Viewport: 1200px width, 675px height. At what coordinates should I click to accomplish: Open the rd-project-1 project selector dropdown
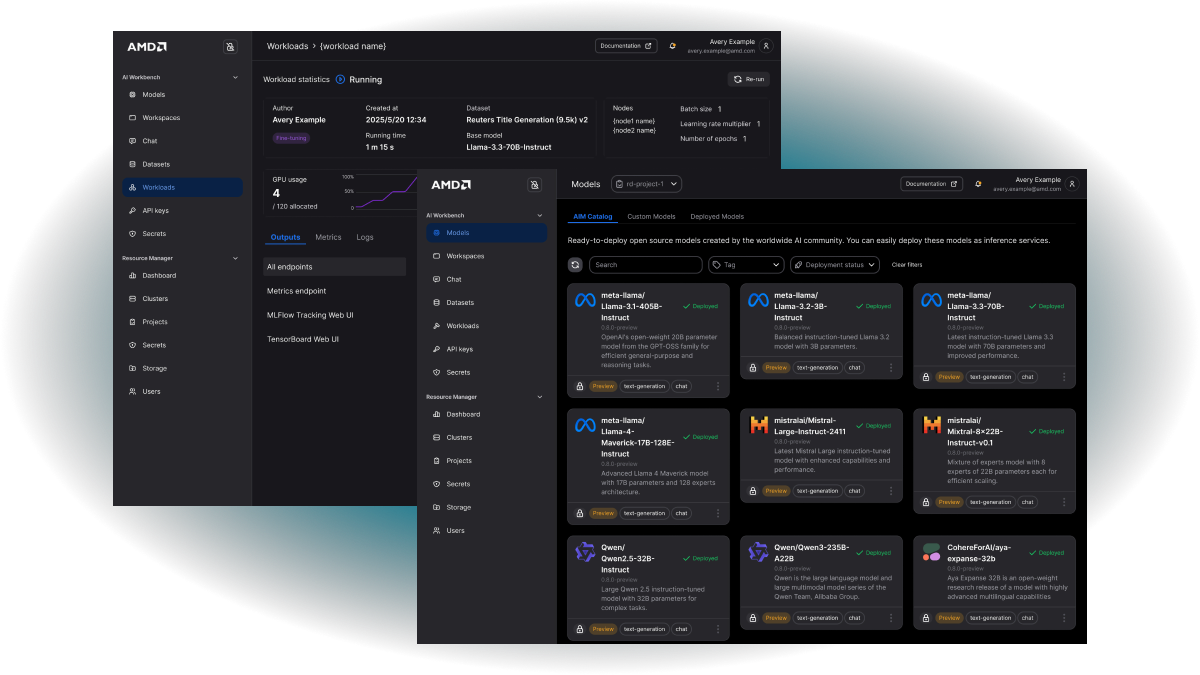[646, 184]
